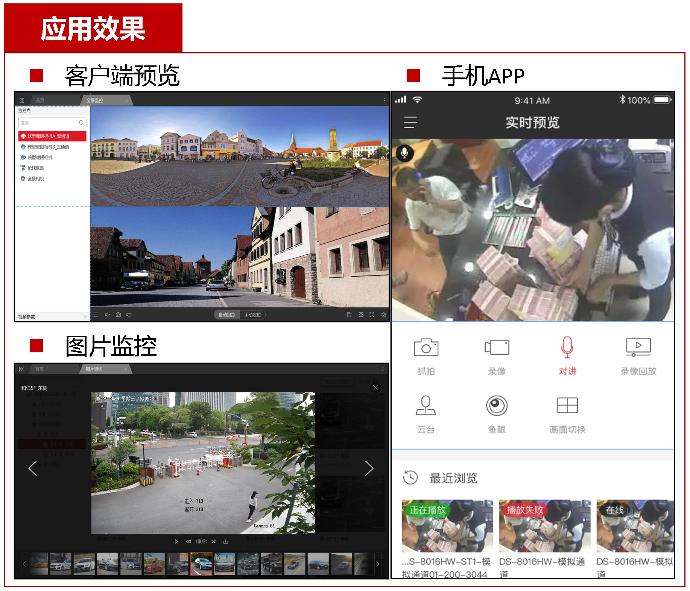Tap the 抓拍 snapshot camera icon
The height and width of the screenshot is (591, 690).
426,347
